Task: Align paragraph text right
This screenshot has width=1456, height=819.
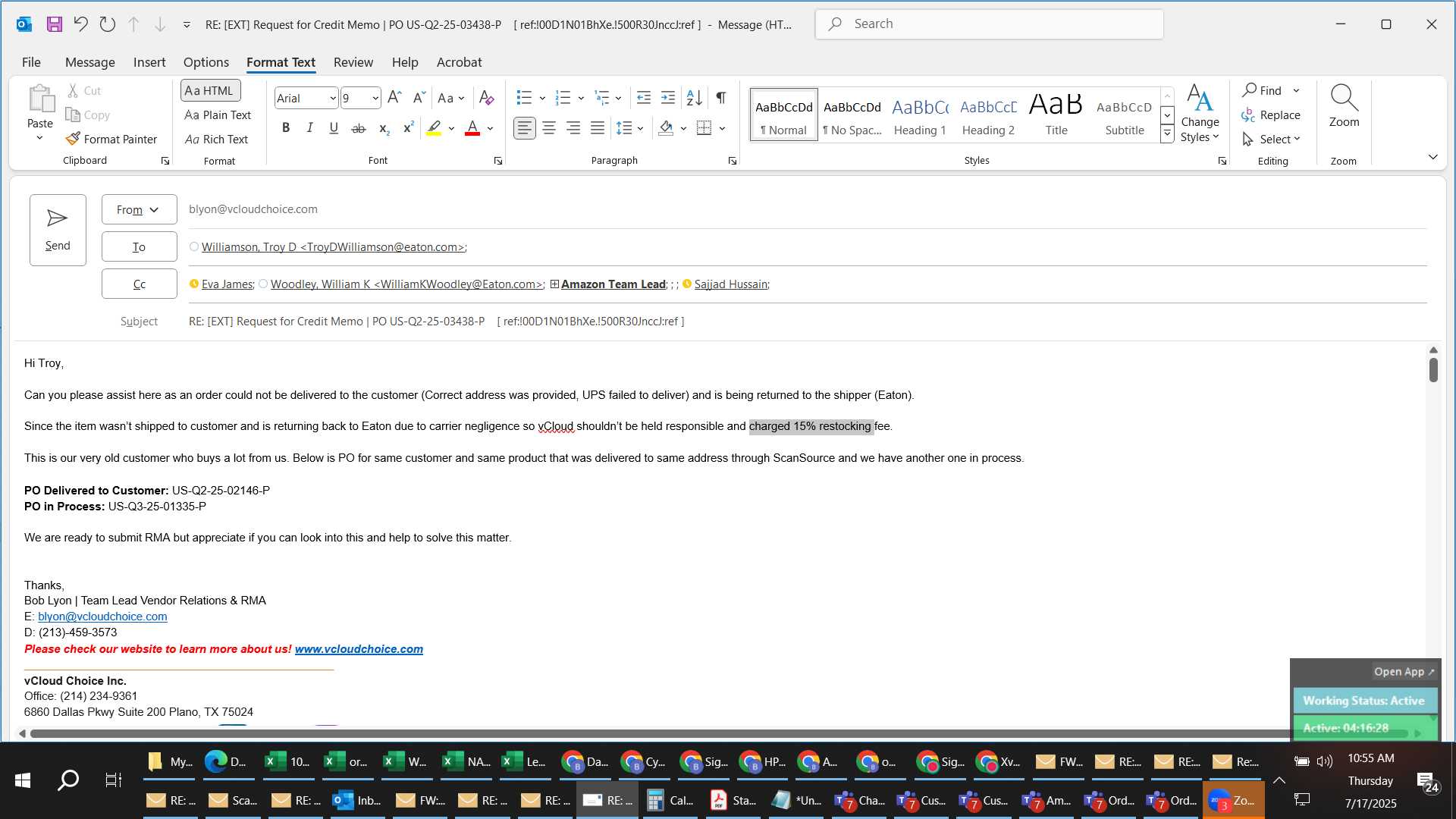Action: pos(573,128)
